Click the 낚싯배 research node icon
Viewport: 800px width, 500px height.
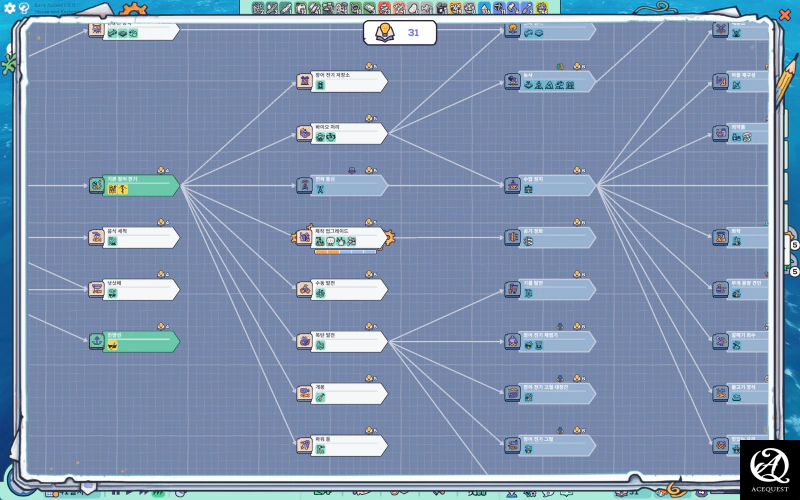click(x=97, y=289)
